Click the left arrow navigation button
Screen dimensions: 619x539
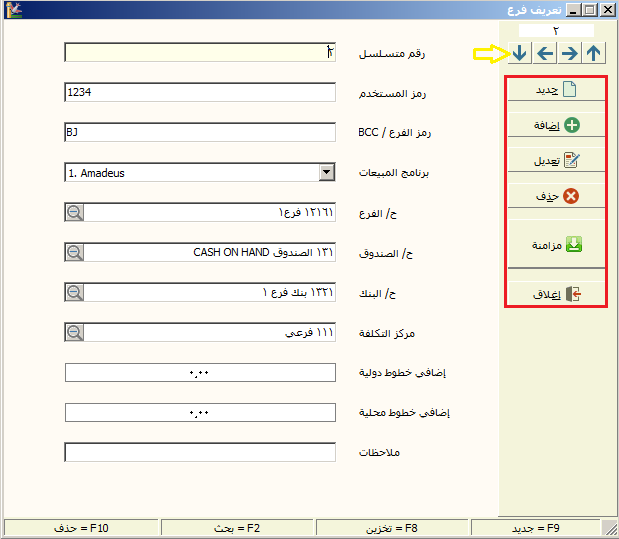544,53
